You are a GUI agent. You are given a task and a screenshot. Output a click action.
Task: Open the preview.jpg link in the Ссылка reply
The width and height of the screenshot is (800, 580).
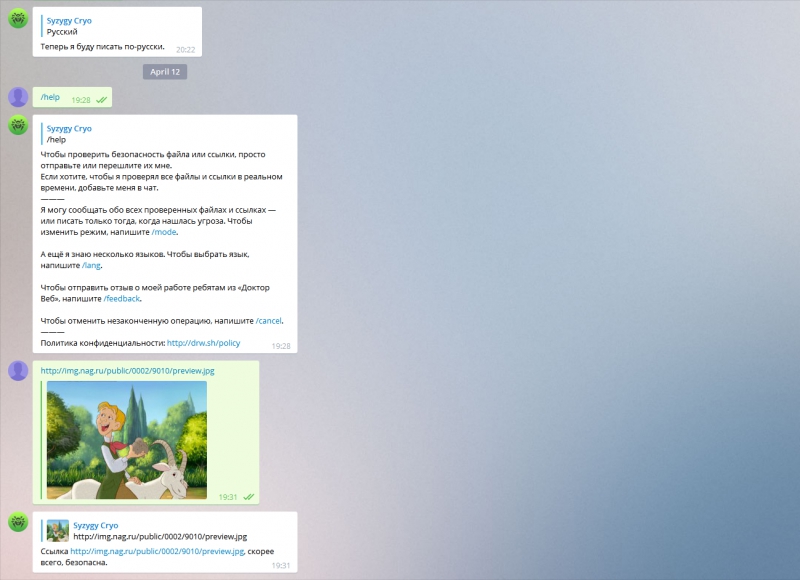157,551
